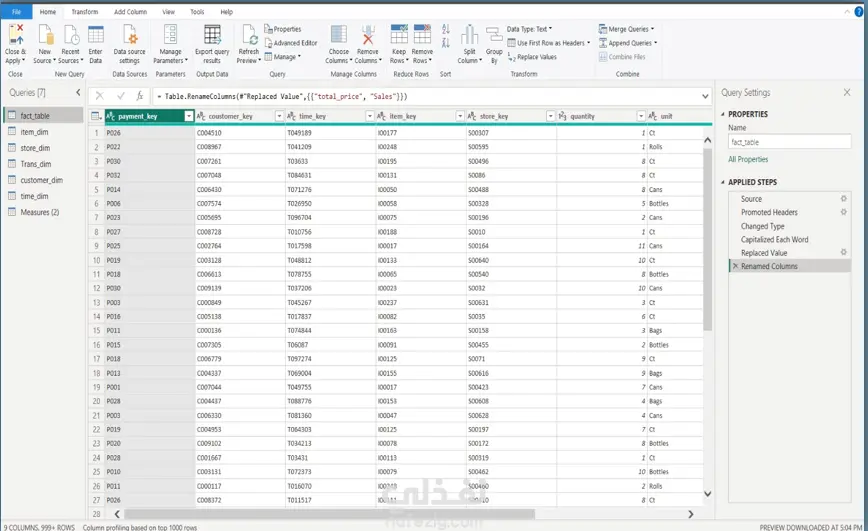Click the Remove Rows icon

422,34
